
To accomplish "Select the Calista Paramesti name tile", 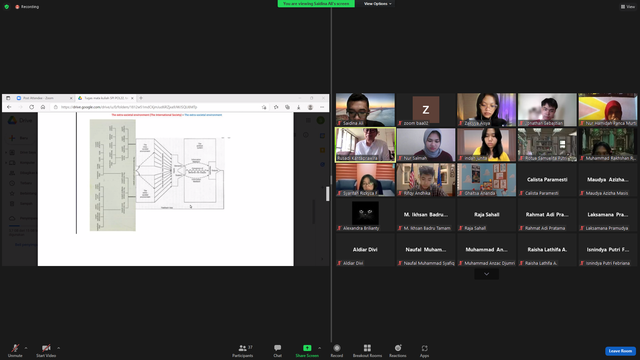I will pyautogui.click(x=547, y=180).
